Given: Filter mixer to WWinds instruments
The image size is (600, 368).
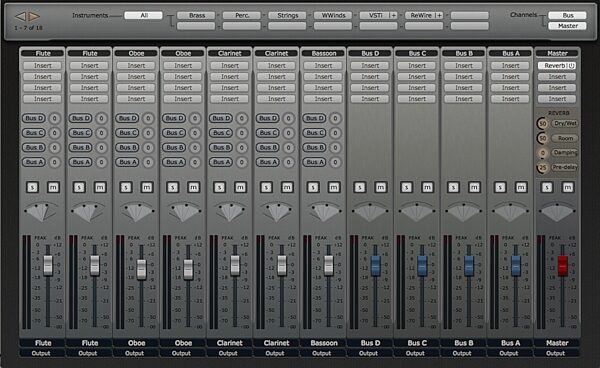Looking at the screenshot, I should coord(333,15).
